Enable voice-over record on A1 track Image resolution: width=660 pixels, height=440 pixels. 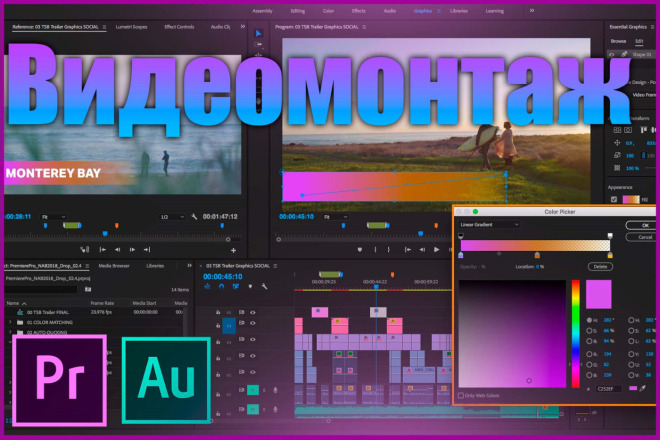(275, 390)
